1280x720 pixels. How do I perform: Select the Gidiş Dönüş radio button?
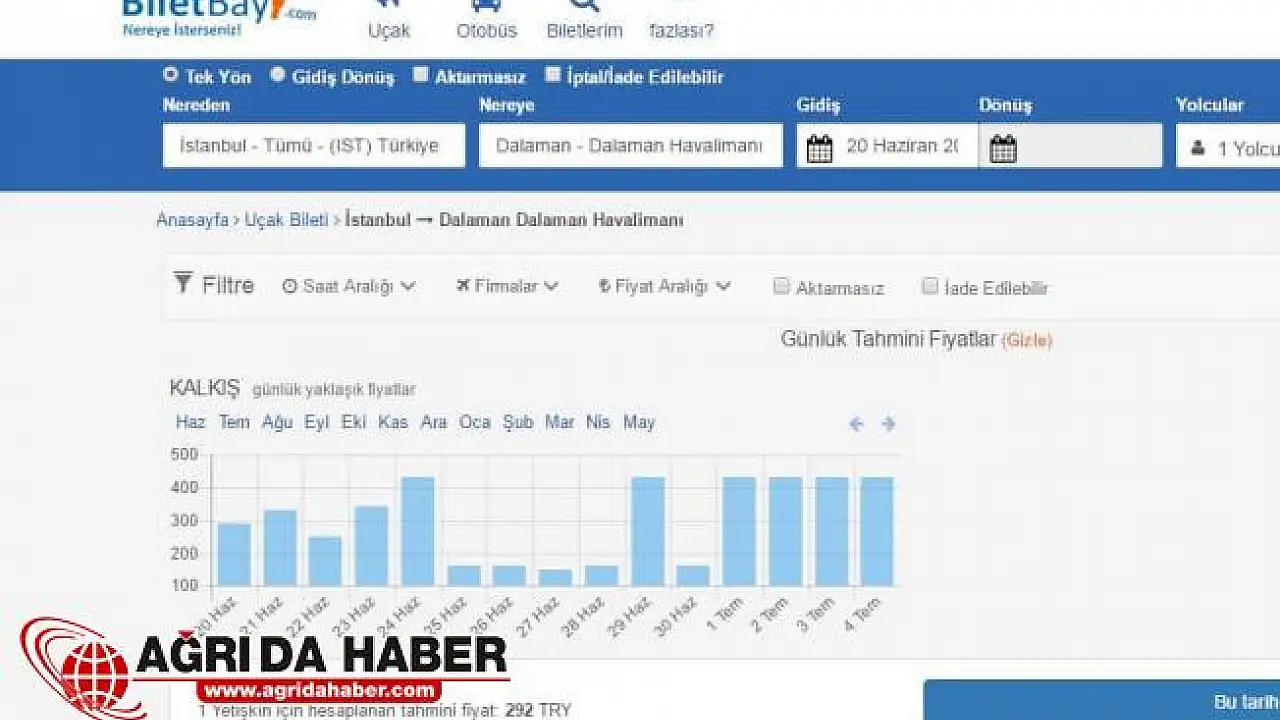pyautogui.click(x=277, y=74)
